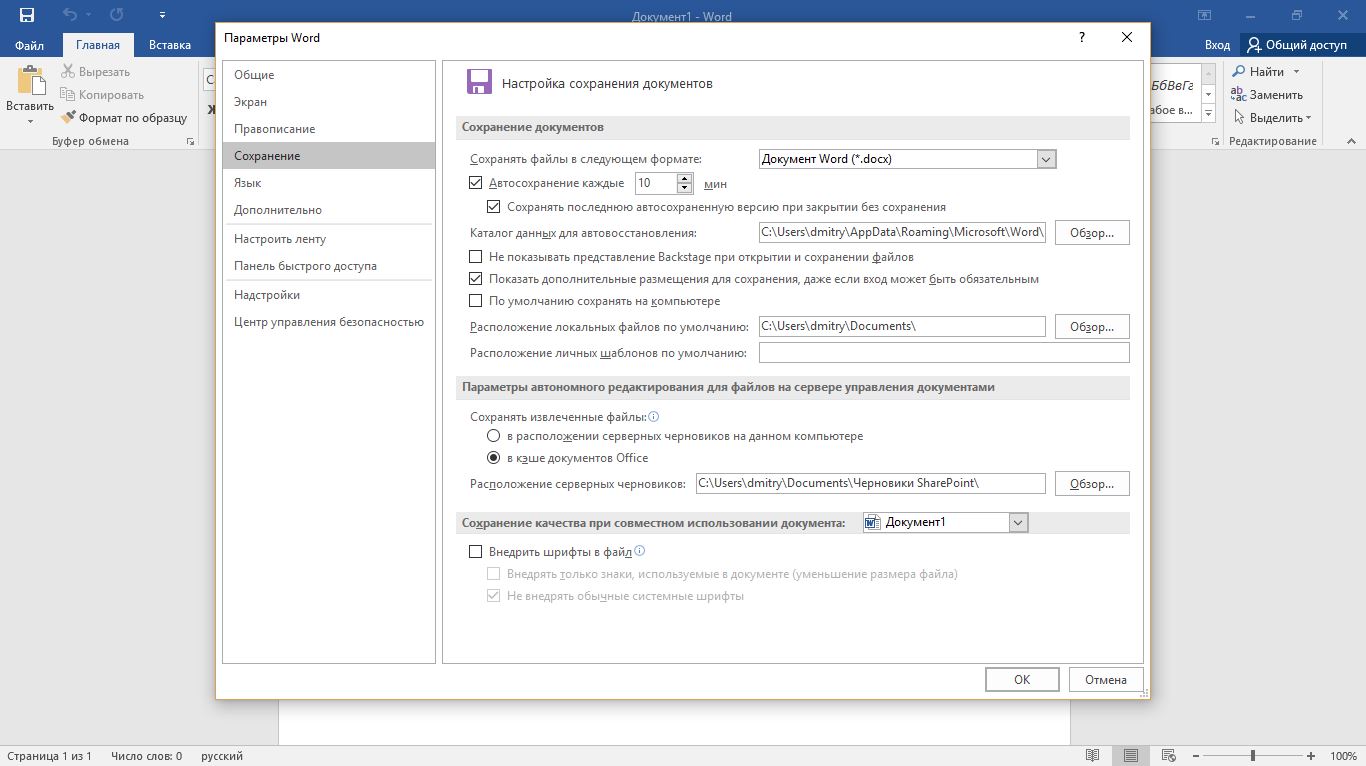Click Обзор next to Расположение серверных черновиков
Screen dimensions: 1366x766
click(x=1092, y=484)
